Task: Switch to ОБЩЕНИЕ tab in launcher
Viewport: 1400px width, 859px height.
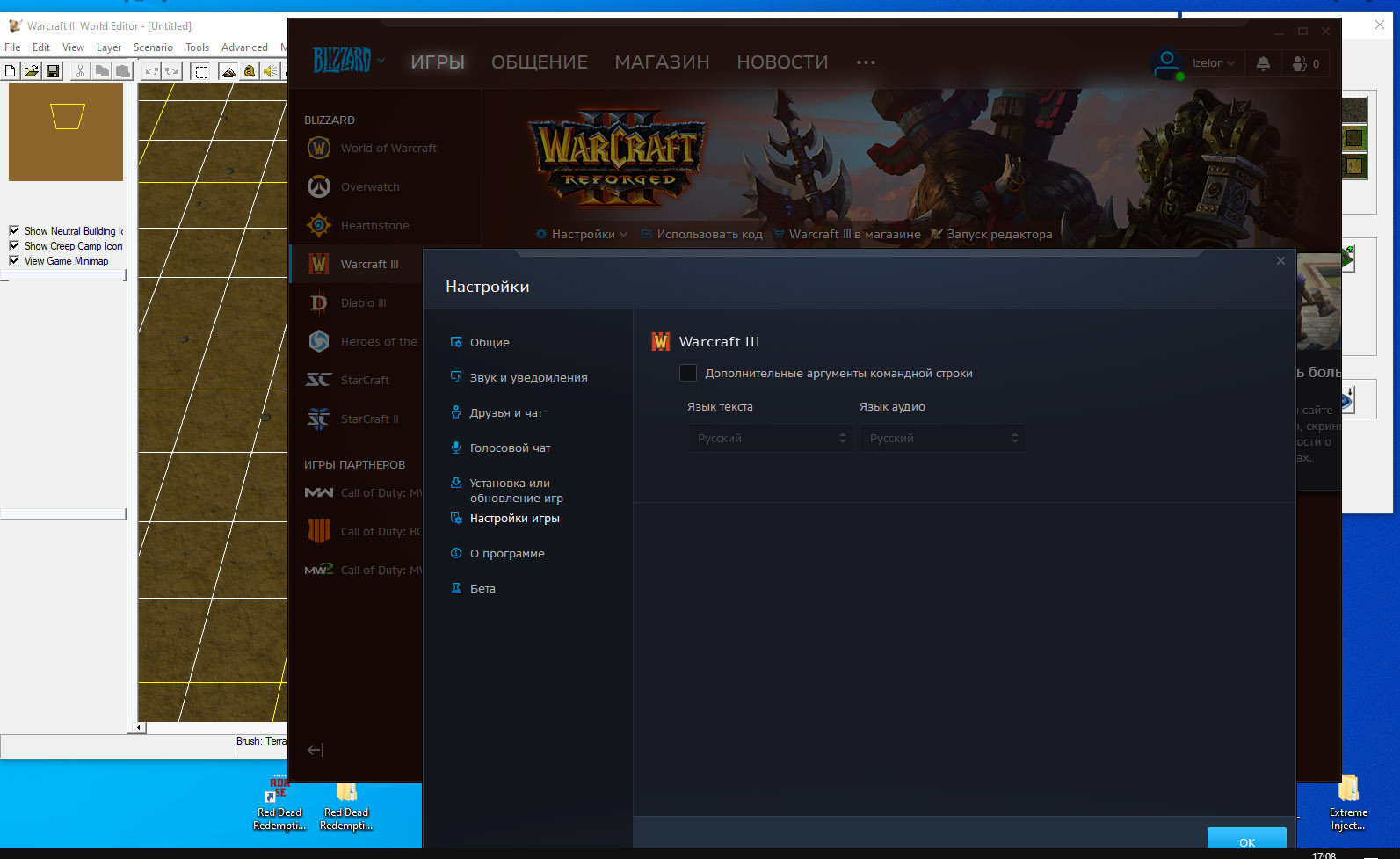Action: pyautogui.click(x=540, y=62)
